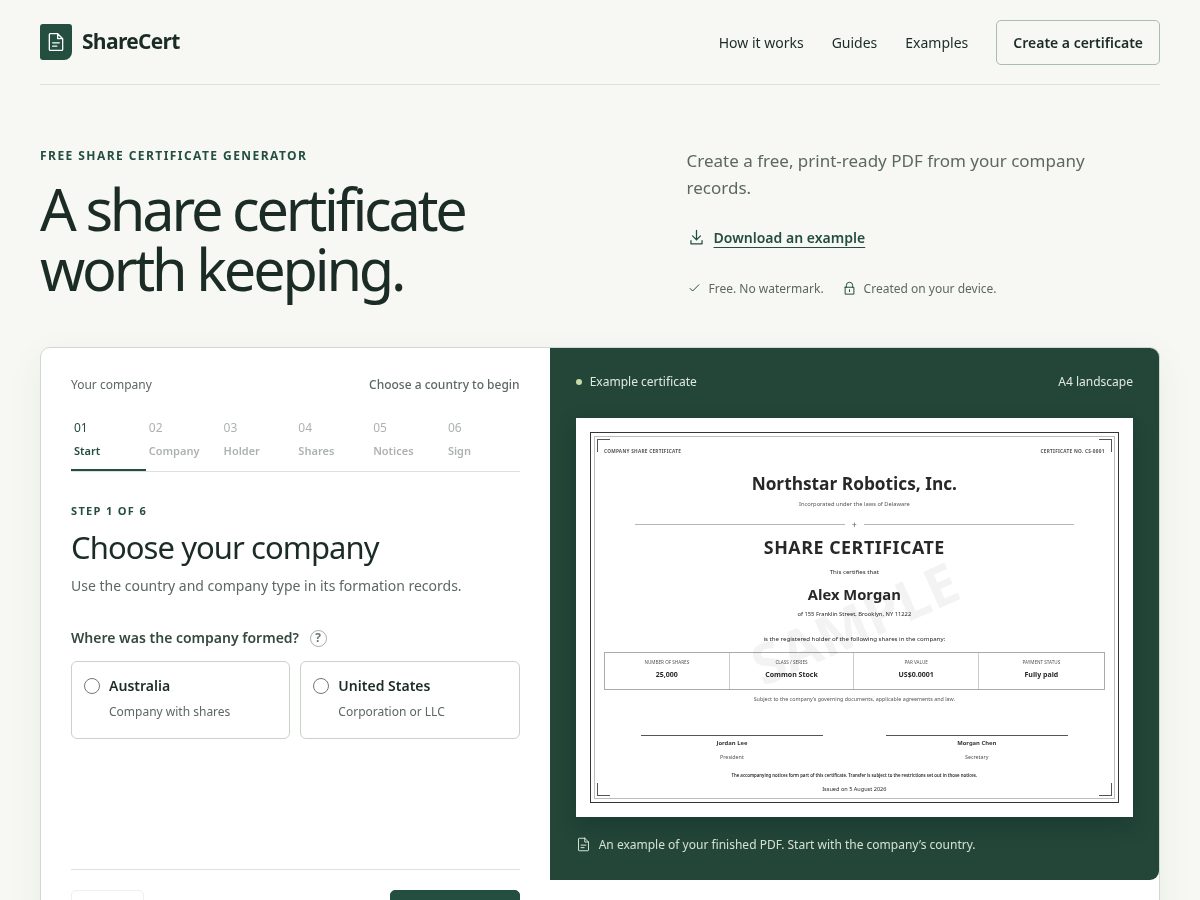This screenshot has height=900, width=1200.
Task: Go to step 02 Company tab
Action: tap(183, 439)
